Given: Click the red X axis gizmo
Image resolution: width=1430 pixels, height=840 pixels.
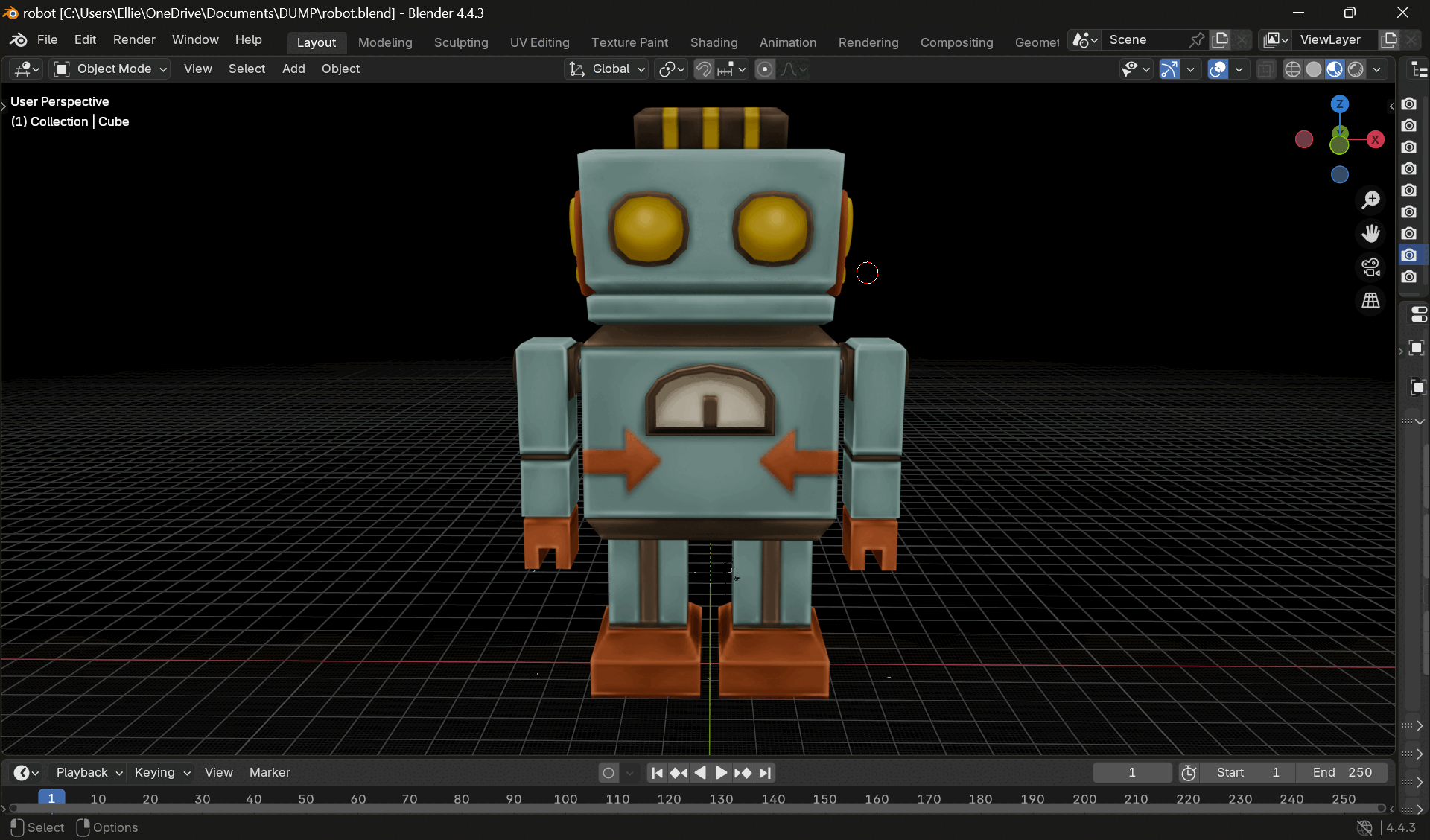Looking at the screenshot, I should click(x=1375, y=139).
